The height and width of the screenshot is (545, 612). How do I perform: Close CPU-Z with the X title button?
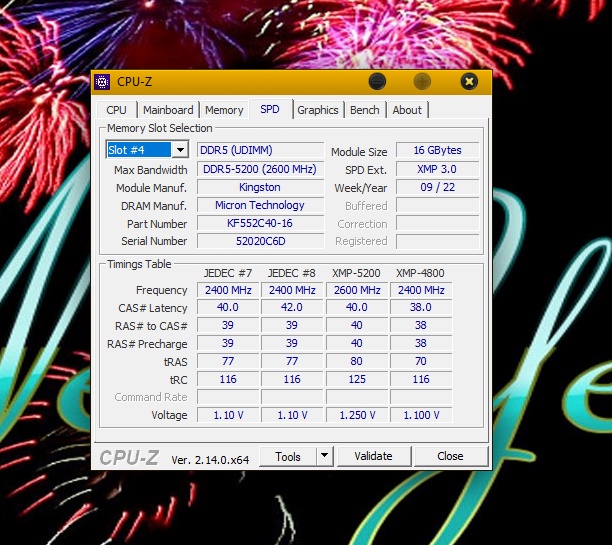pos(469,82)
